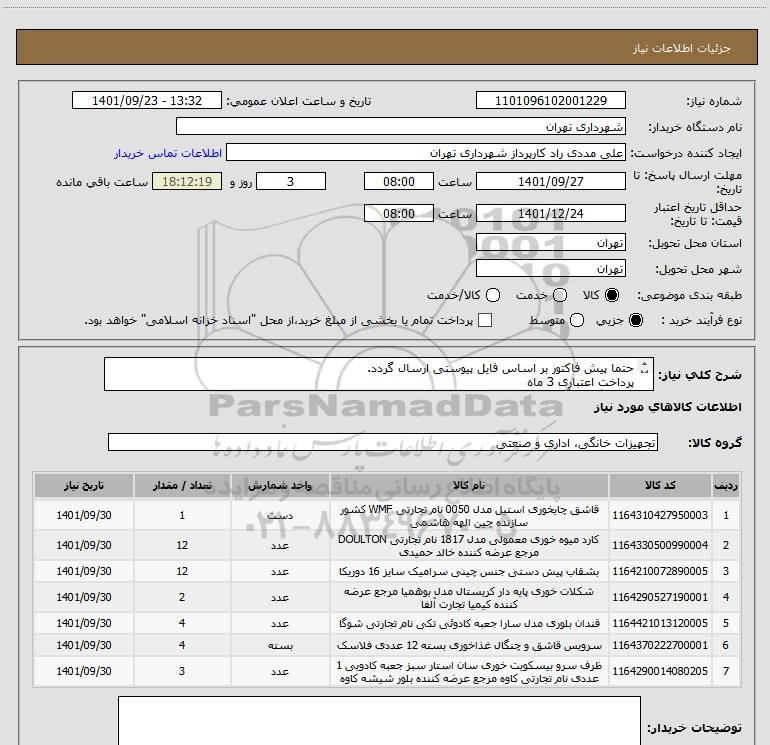The height and width of the screenshot is (745, 770).
Task: Click the ایجاد کننده درخواست field
Action: pyautogui.click(x=426, y=152)
